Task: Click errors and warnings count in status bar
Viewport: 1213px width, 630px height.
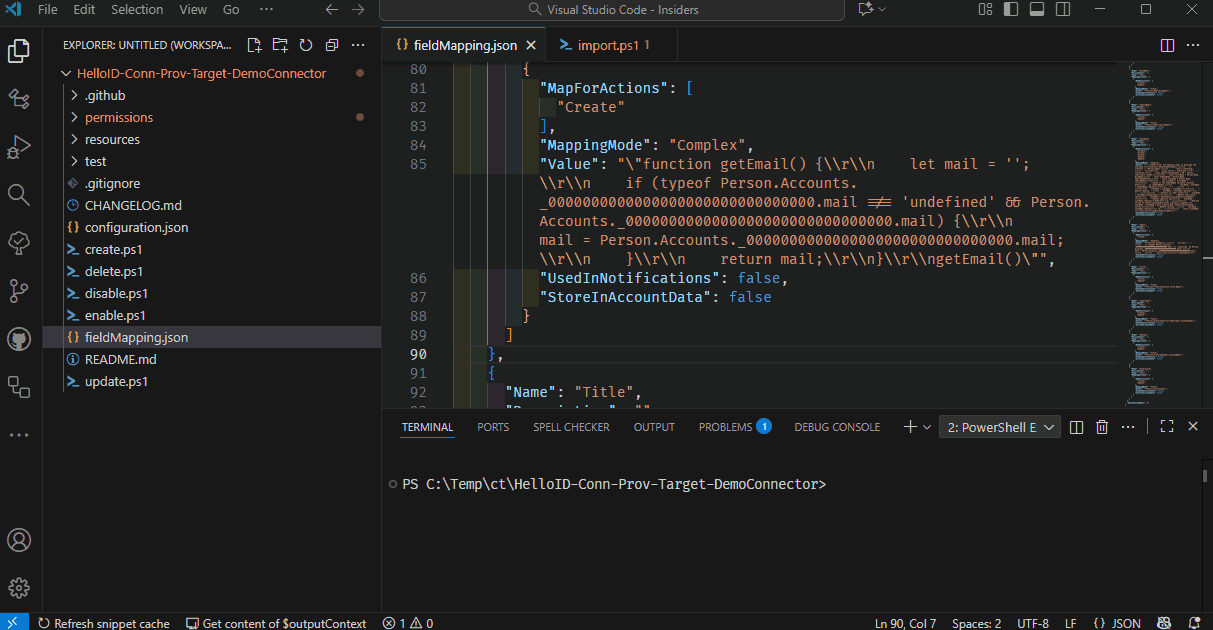Action: point(408,622)
